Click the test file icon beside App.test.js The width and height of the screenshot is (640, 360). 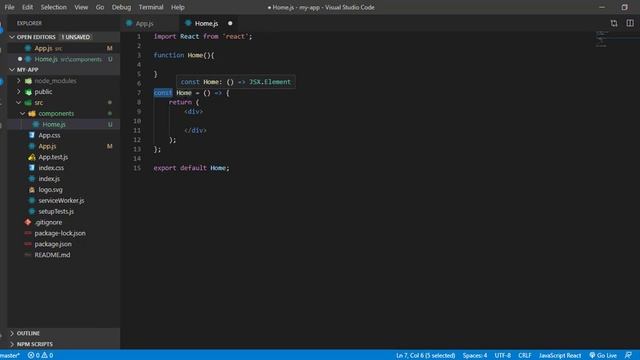(x=32, y=157)
